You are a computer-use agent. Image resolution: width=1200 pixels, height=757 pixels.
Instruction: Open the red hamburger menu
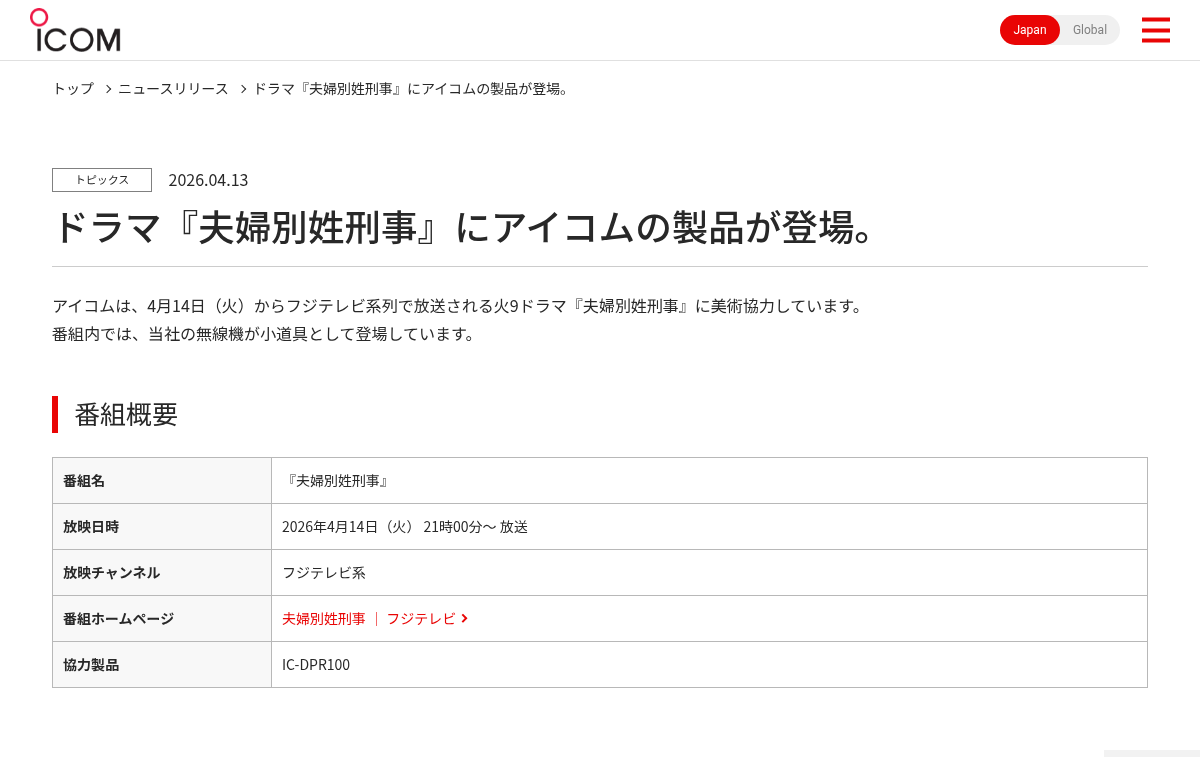(1155, 30)
